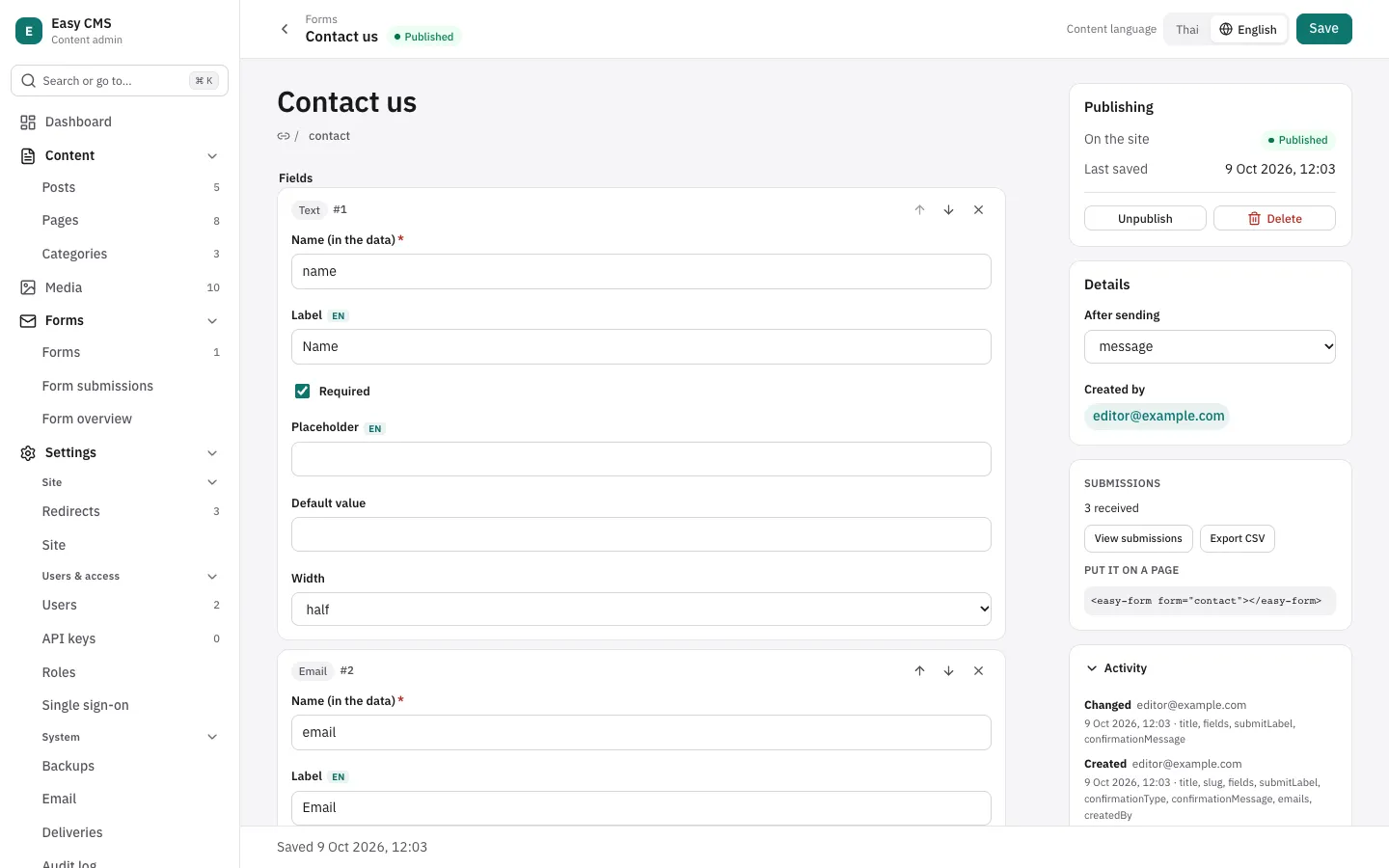Collapse the System subsection chevron

click(x=212, y=737)
